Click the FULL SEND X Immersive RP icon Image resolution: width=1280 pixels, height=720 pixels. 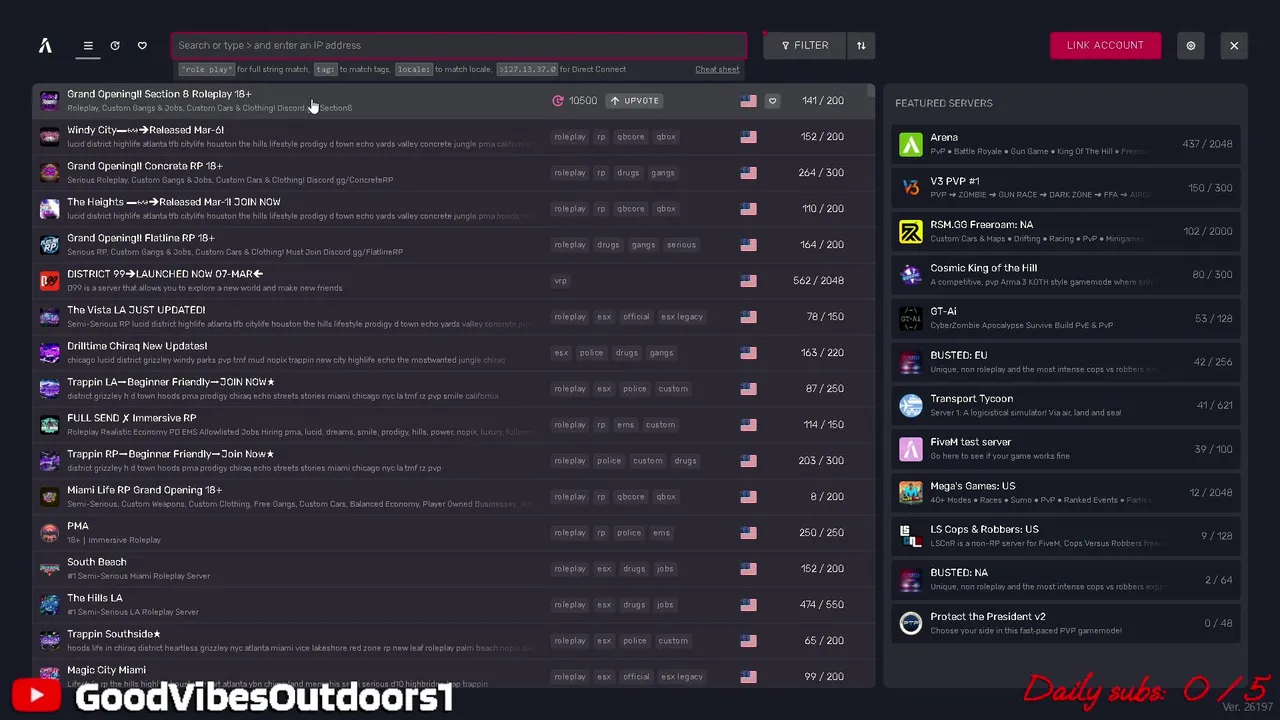point(49,424)
